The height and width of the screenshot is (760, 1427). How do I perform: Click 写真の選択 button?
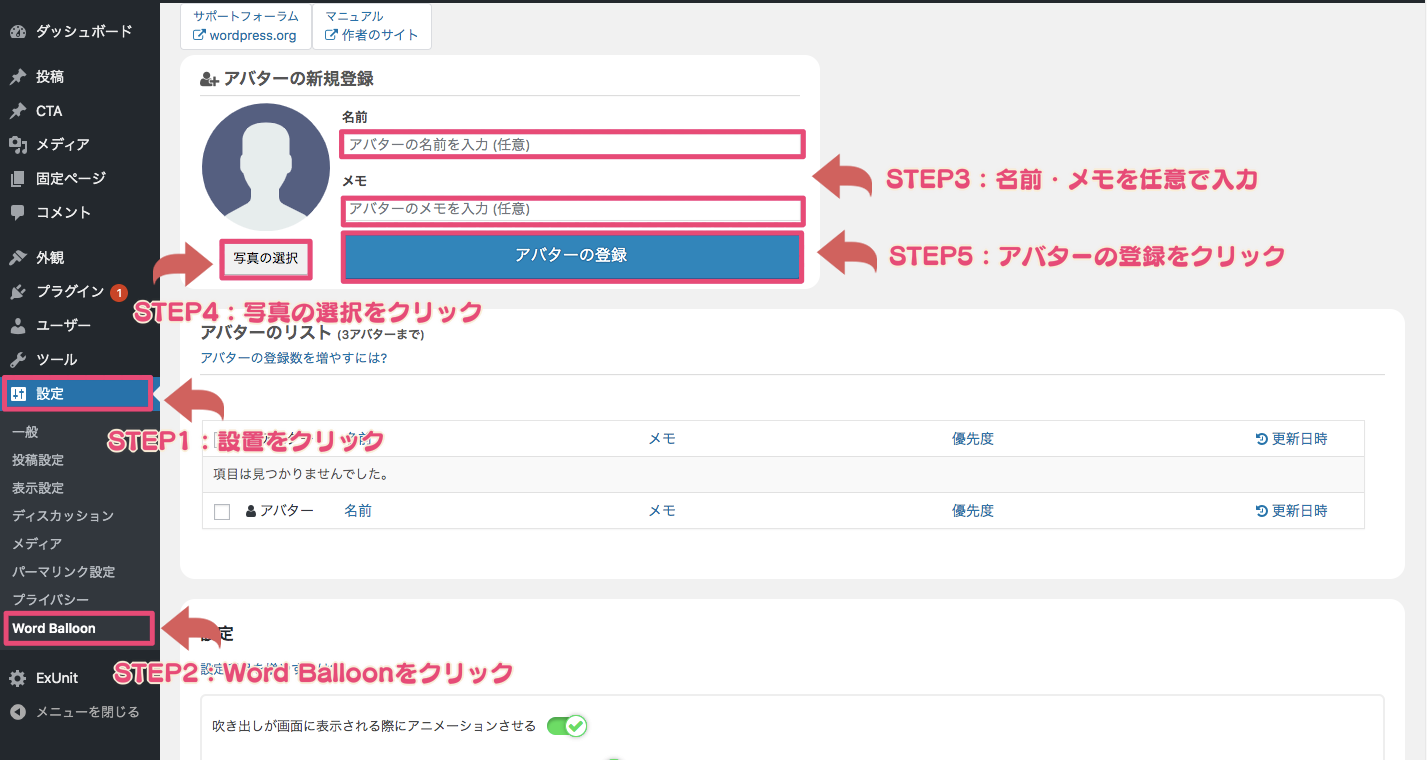(265, 258)
